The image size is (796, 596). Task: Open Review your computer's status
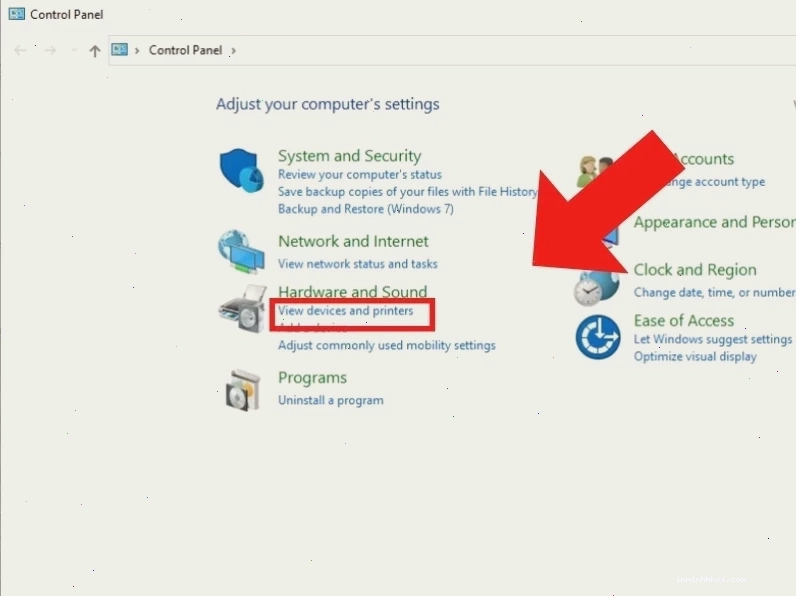coord(359,175)
